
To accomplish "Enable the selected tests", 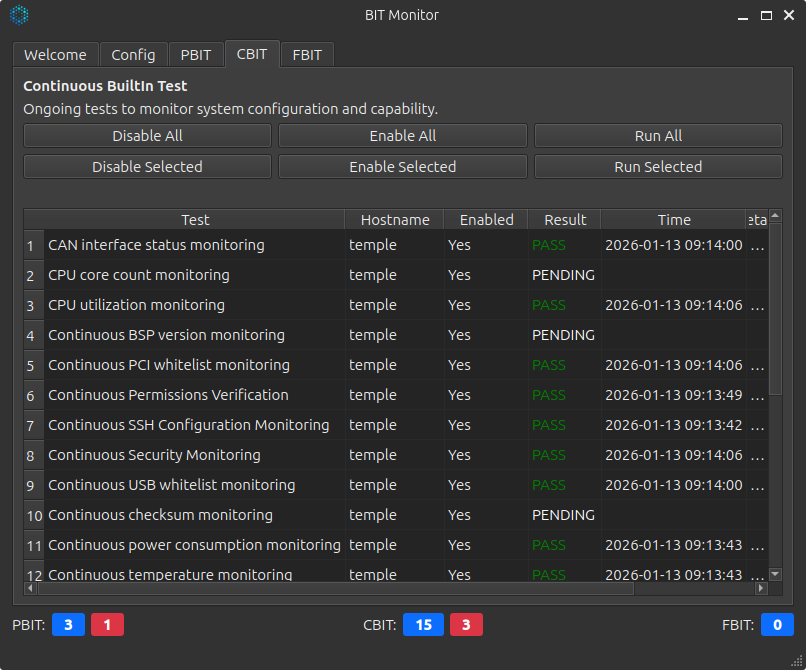I will pos(402,166).
